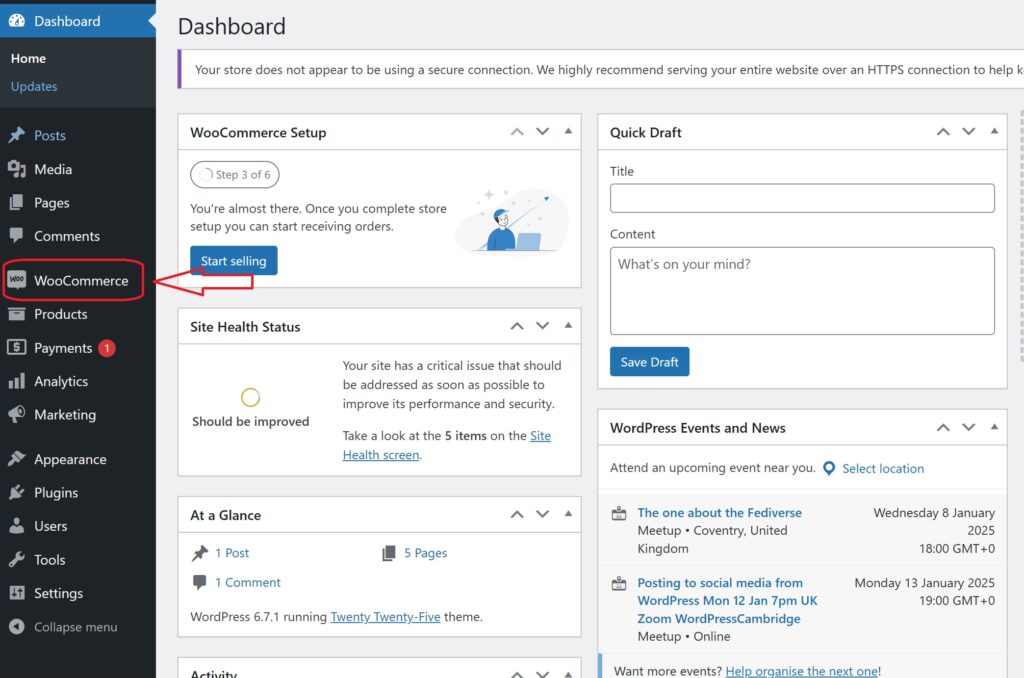Open the 5 Pages link
Viewport: 1024px width, 678px height.
(425, 553)
